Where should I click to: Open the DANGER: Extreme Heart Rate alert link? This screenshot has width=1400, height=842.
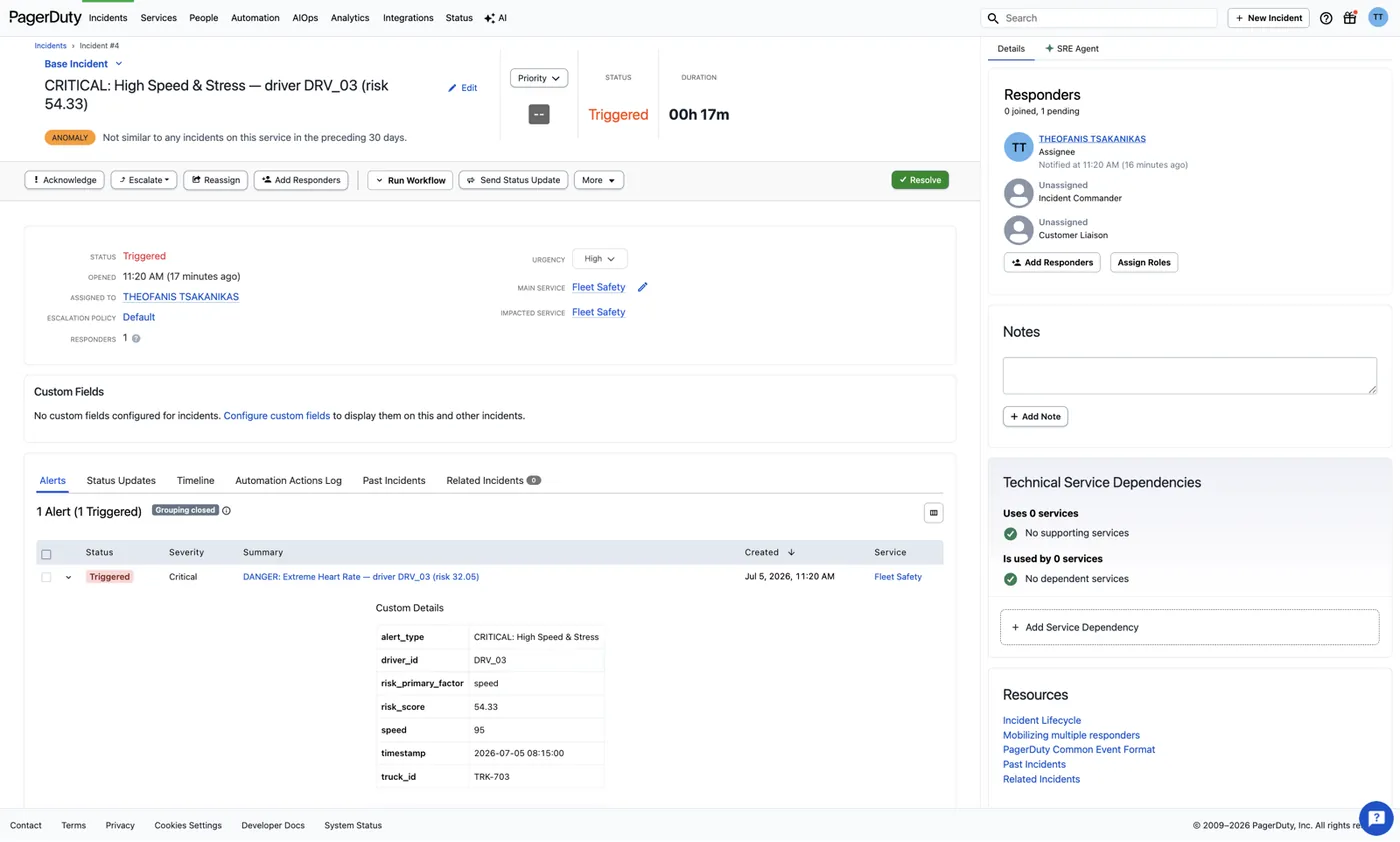[x=361, y=577]
